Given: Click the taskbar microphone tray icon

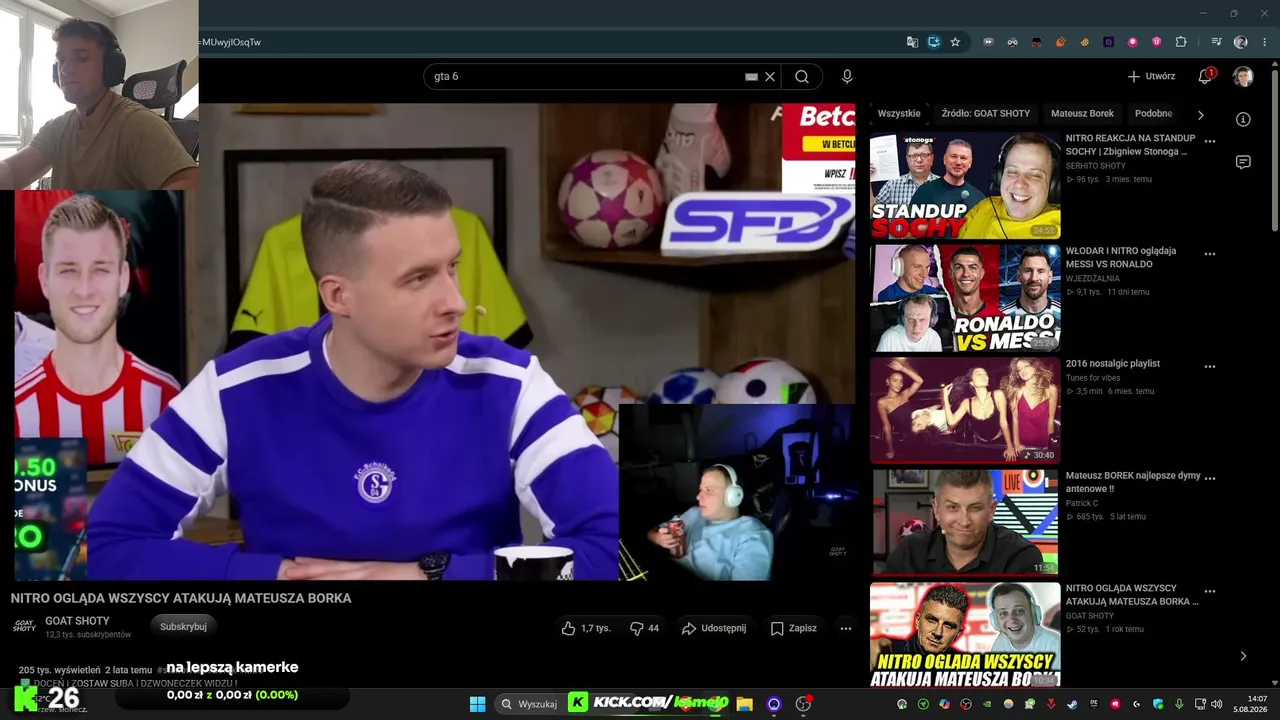Looking at the screenshot, I should point(1179,704).
